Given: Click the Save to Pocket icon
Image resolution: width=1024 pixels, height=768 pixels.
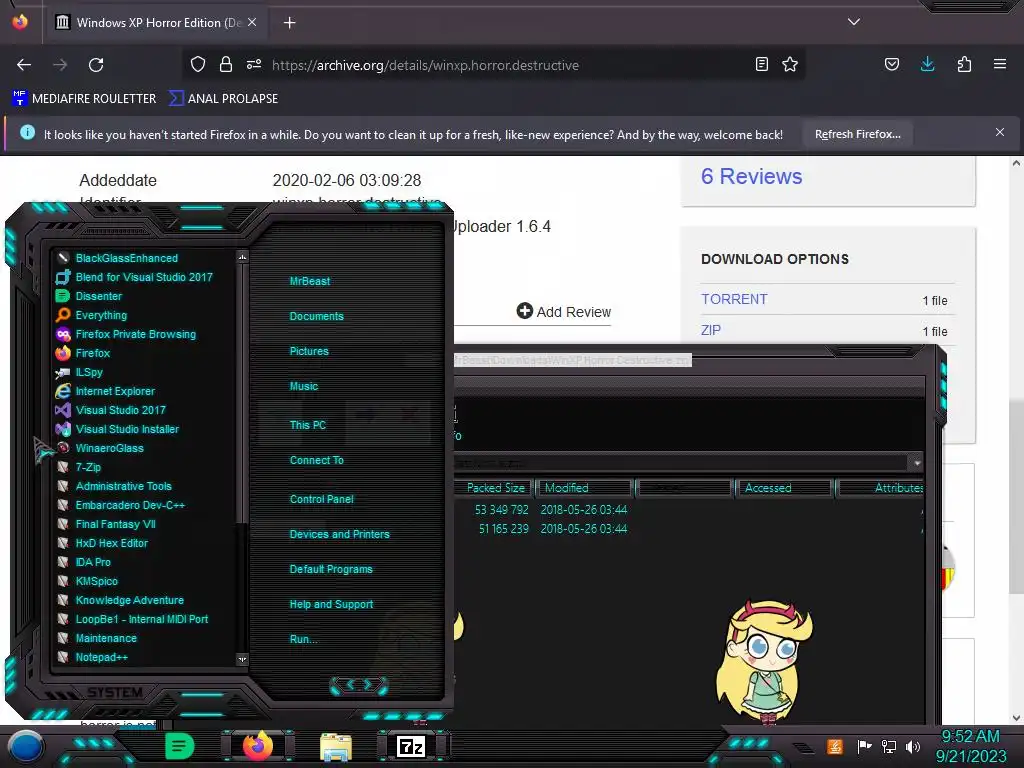Looking at the screenshot, I should [891, 64].
